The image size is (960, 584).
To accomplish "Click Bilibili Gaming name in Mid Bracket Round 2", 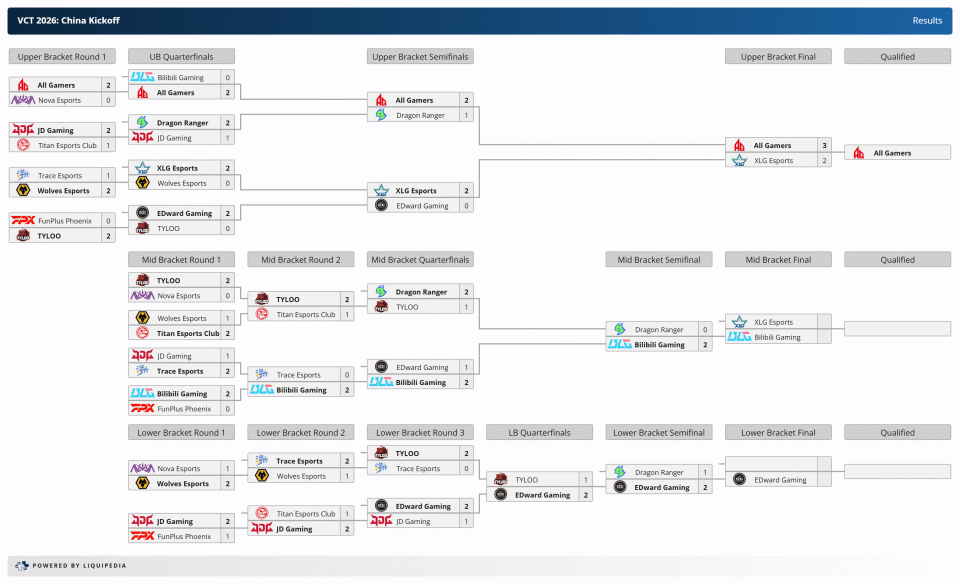I will click(x=301, y=390).
